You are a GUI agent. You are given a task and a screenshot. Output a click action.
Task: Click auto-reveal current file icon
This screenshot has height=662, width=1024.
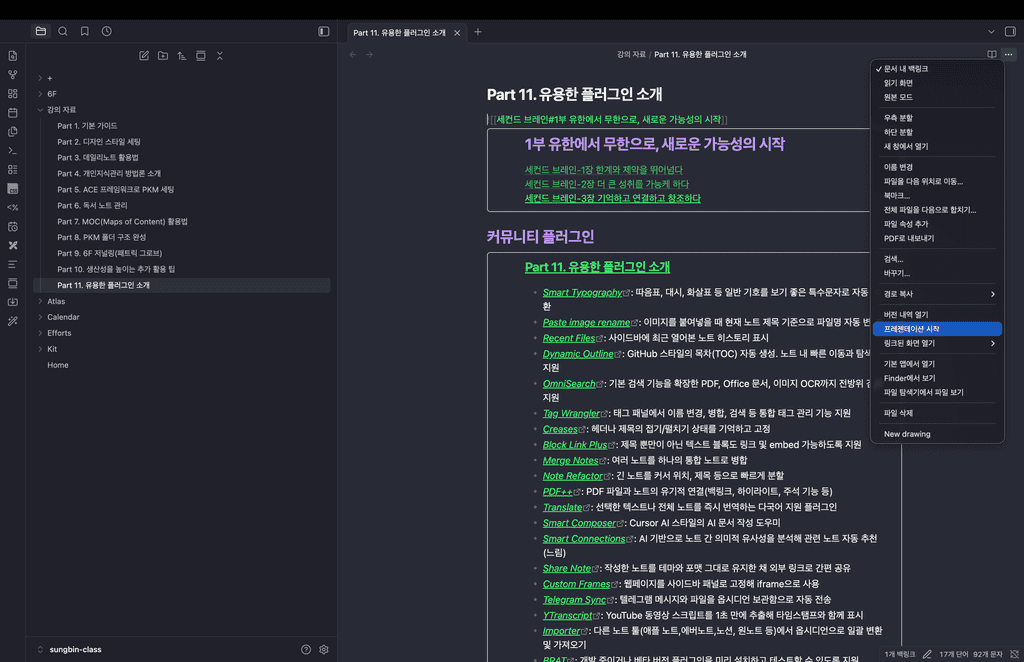(x=200, y=56)
